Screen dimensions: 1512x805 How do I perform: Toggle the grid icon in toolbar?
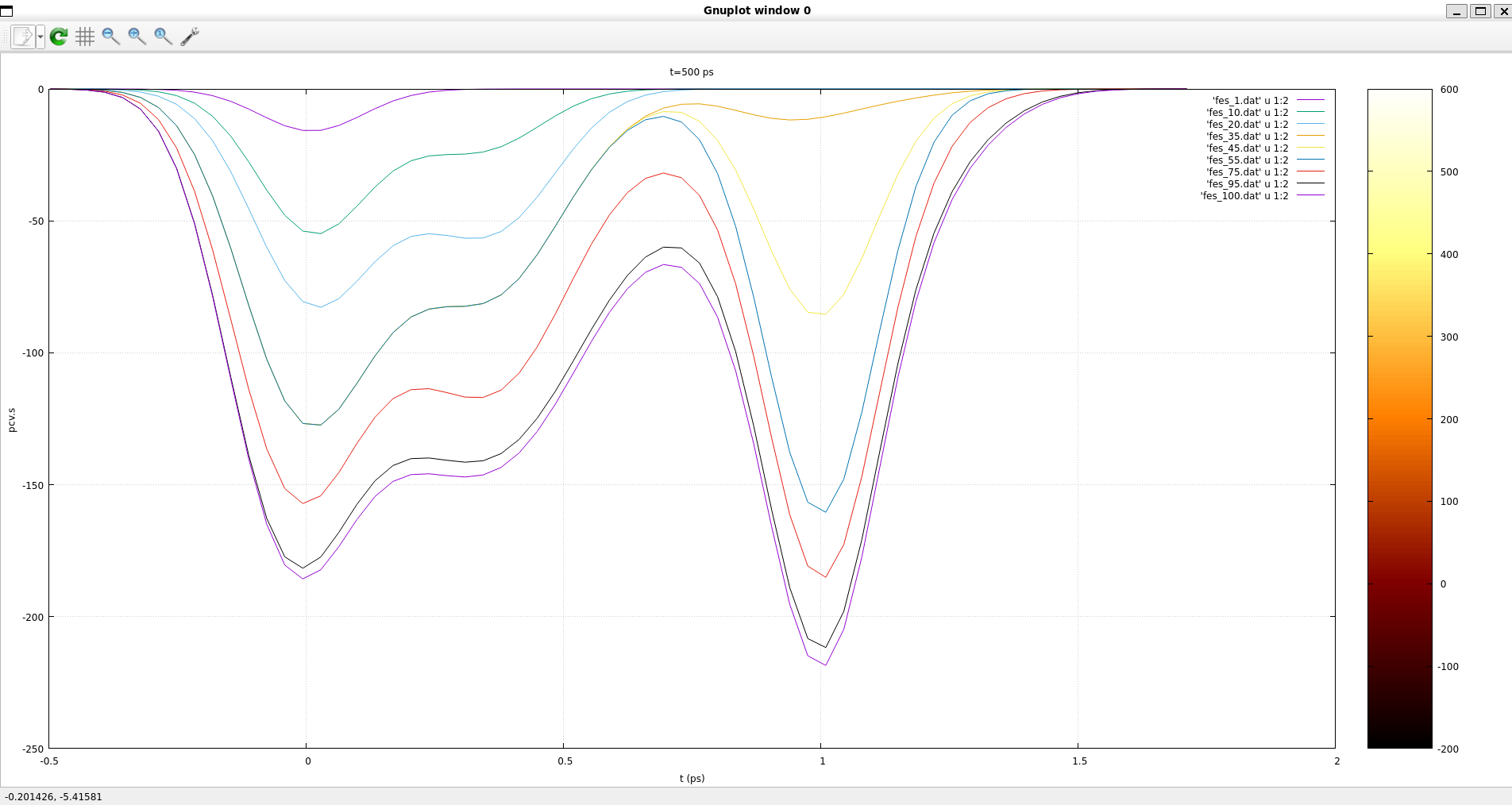click(x=85, y=37)
